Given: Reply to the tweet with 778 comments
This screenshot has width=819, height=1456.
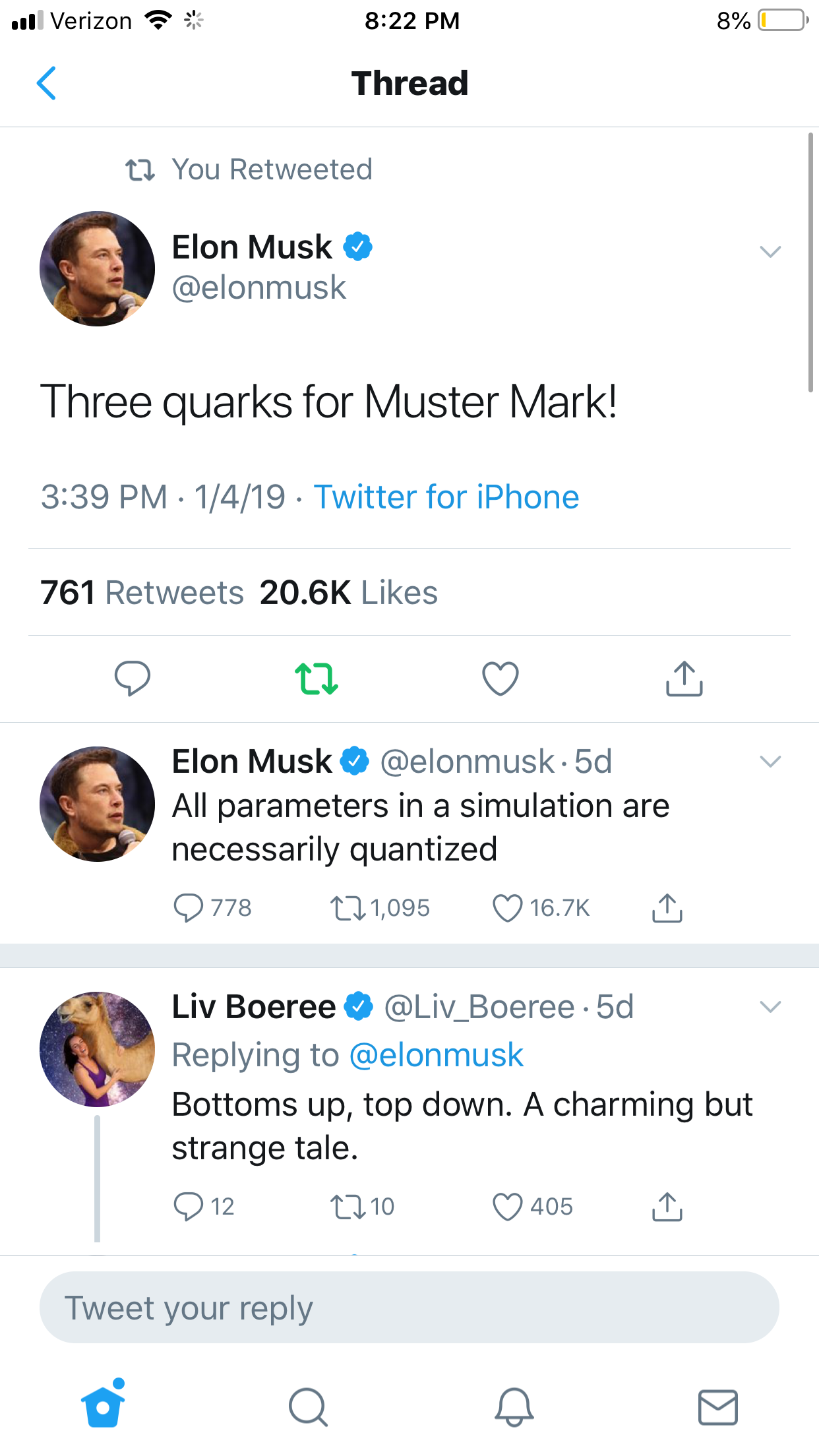Looking at the screenshot, I should coord(189,908).
